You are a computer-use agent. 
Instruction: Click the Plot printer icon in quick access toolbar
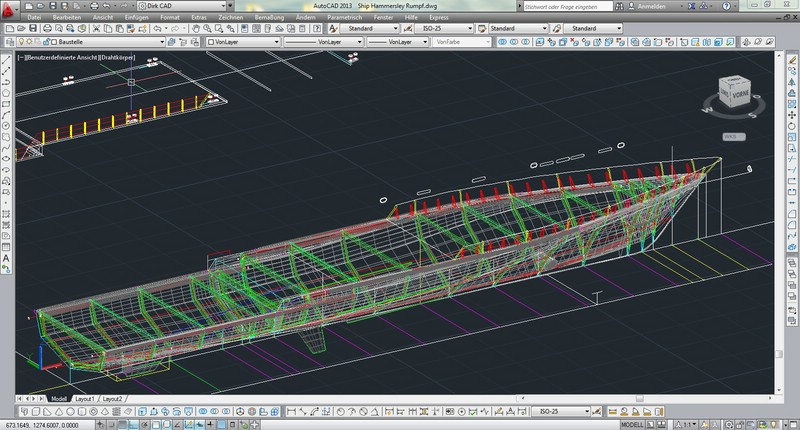[94, 6]
